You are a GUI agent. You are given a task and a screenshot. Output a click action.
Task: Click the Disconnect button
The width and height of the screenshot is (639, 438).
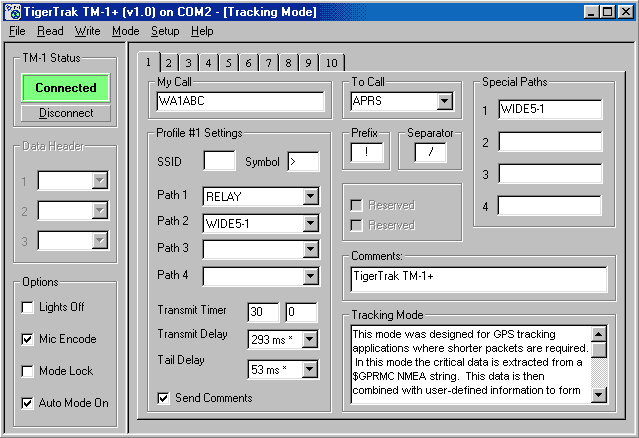(x=66, y=113)
